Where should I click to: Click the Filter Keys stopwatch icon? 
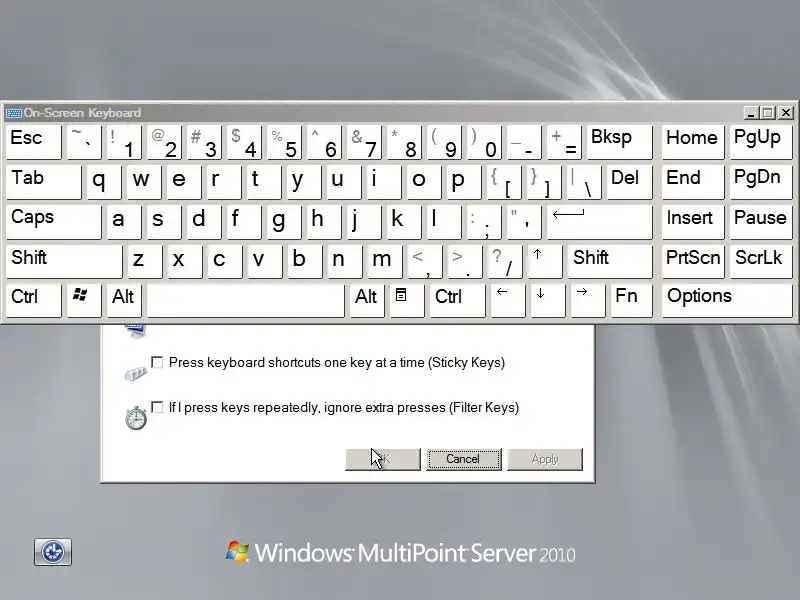tap(136, 418)
